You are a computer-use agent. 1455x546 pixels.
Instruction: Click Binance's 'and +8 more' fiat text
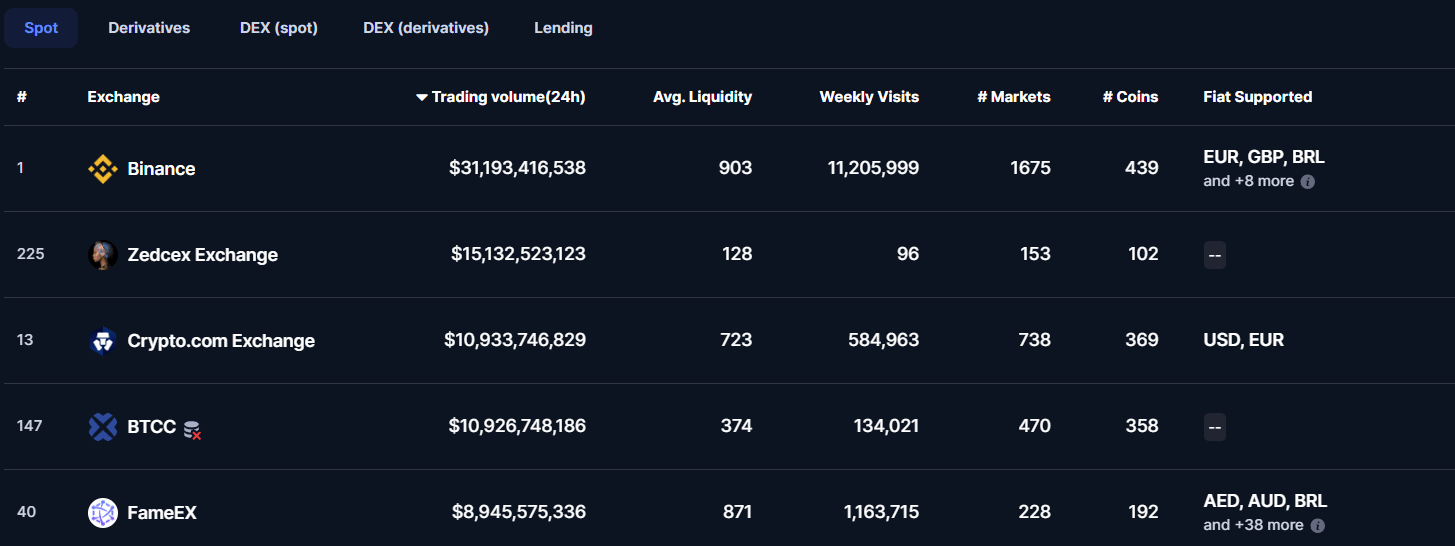[x=1248, y=181]
